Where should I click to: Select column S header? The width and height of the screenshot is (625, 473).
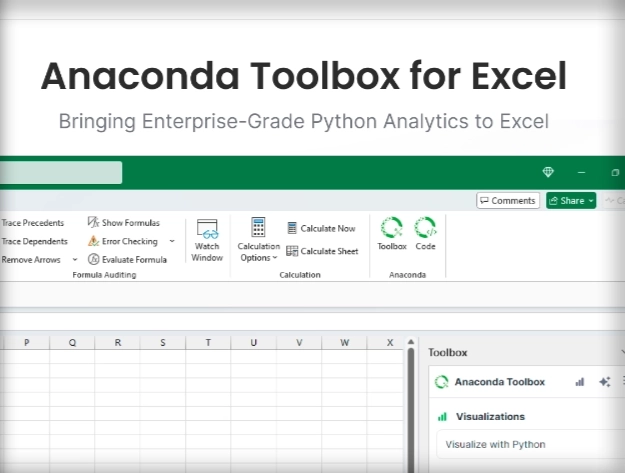click(163, 342)
